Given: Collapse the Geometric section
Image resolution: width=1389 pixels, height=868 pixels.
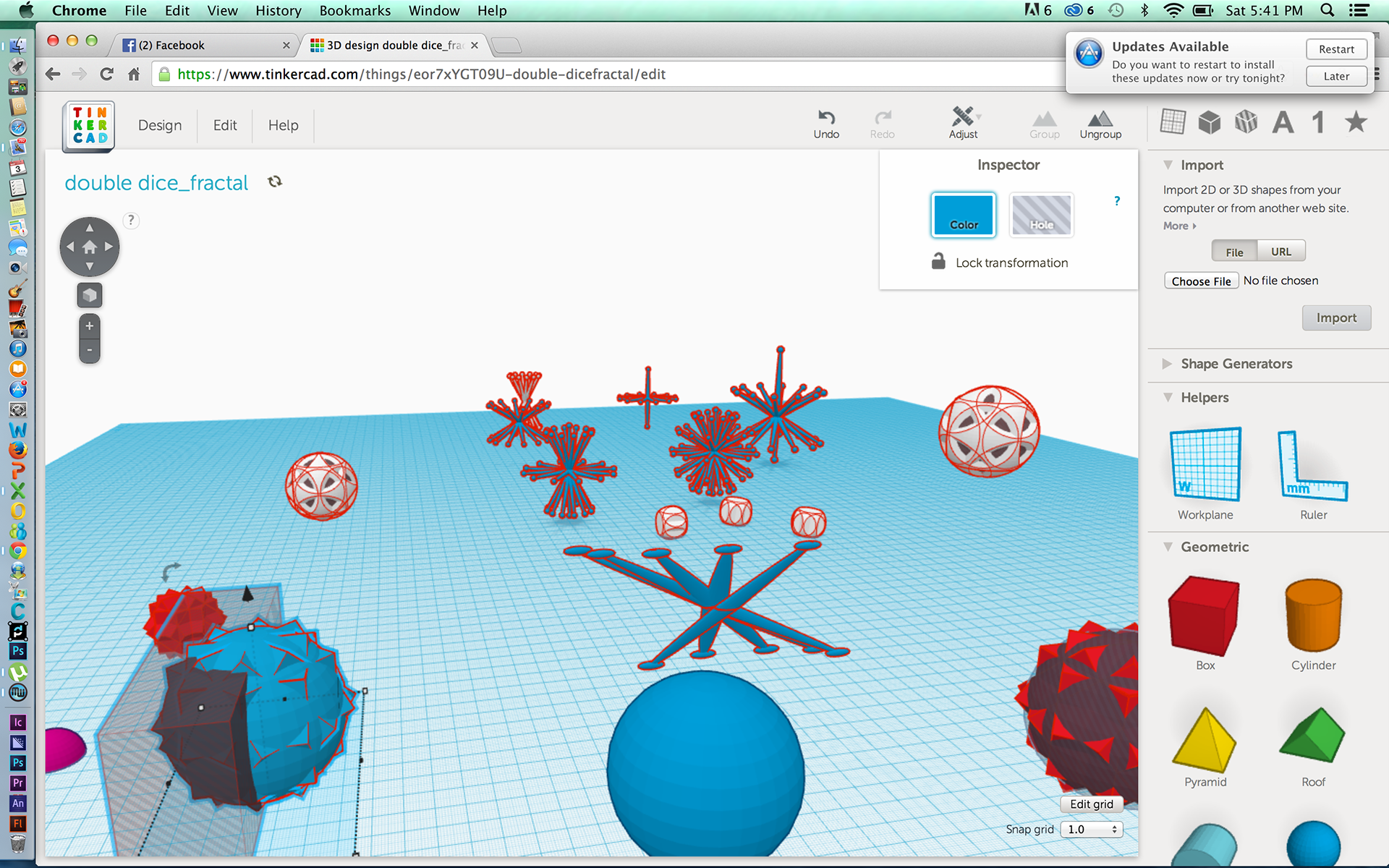Looking at the screenshot, I should coord(1168,547).
